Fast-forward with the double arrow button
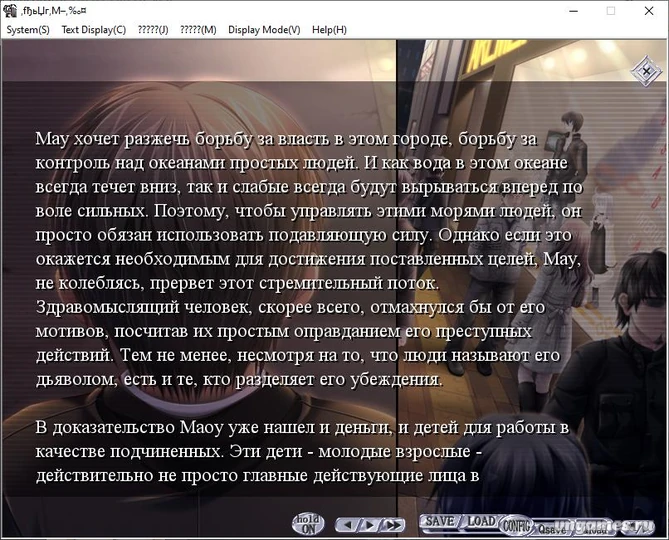 coord(393,525)
